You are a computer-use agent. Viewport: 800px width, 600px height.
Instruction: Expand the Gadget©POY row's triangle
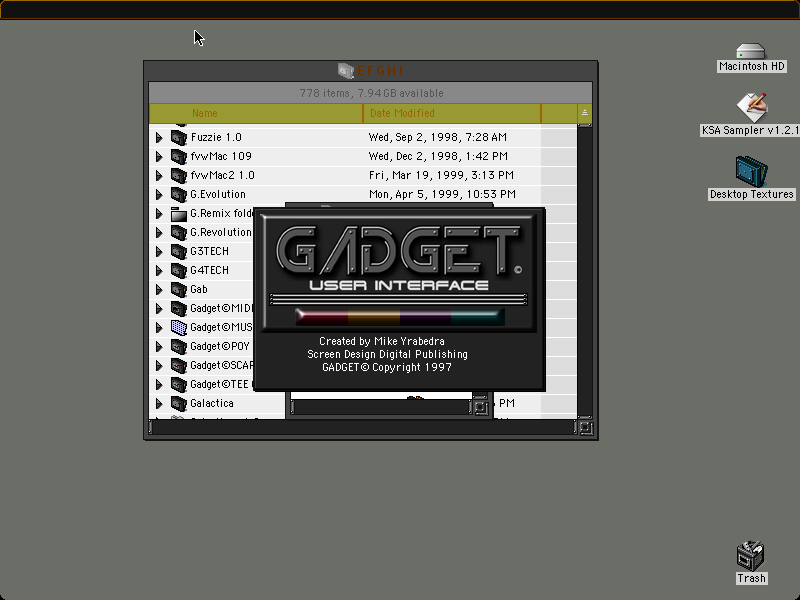click(159, 346)
